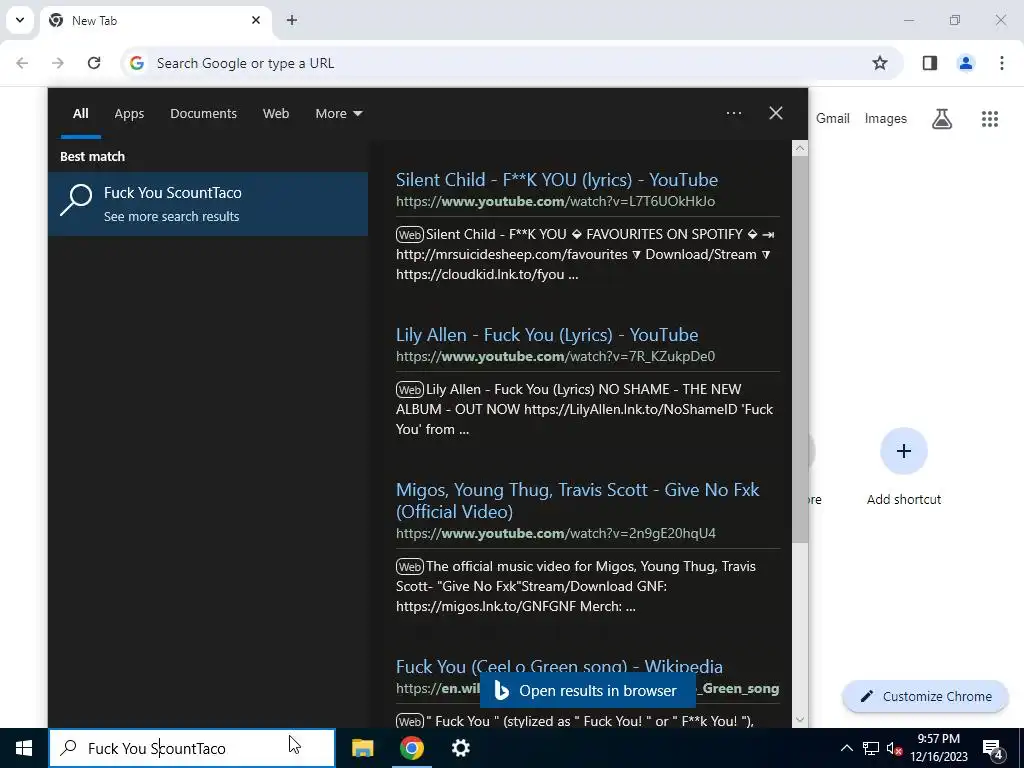Open the Windows Start menu
Screen dimensions: 1024x768
pyautogui.click(x=24, y=748)
